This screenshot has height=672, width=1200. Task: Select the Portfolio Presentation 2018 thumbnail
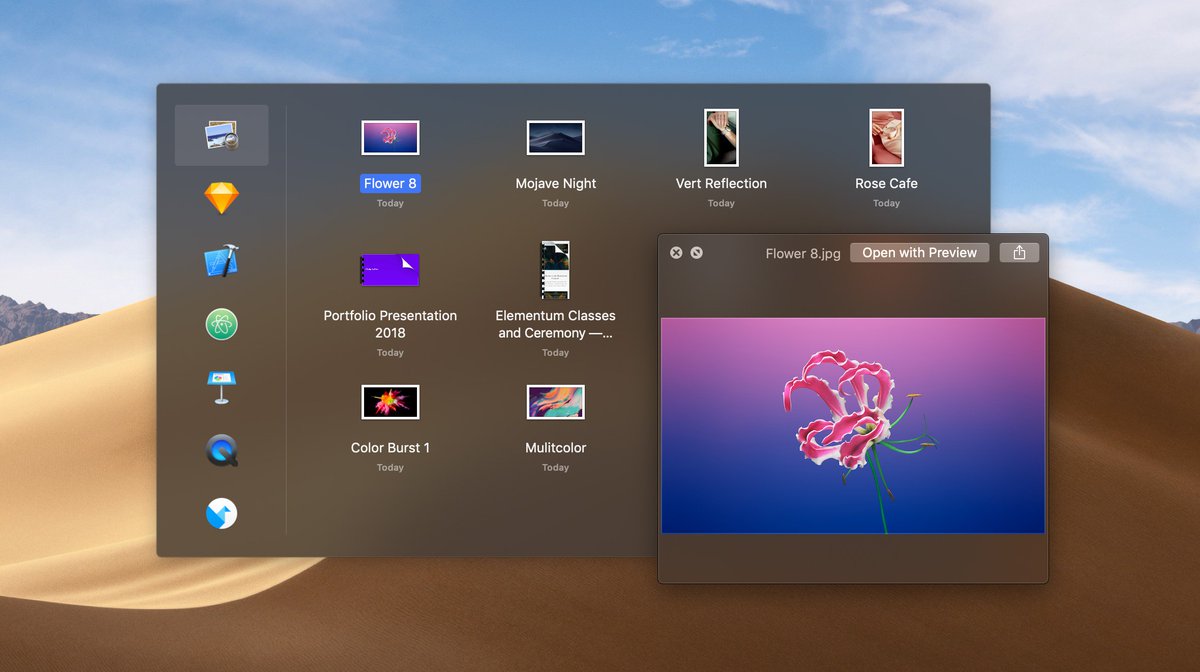390,270
